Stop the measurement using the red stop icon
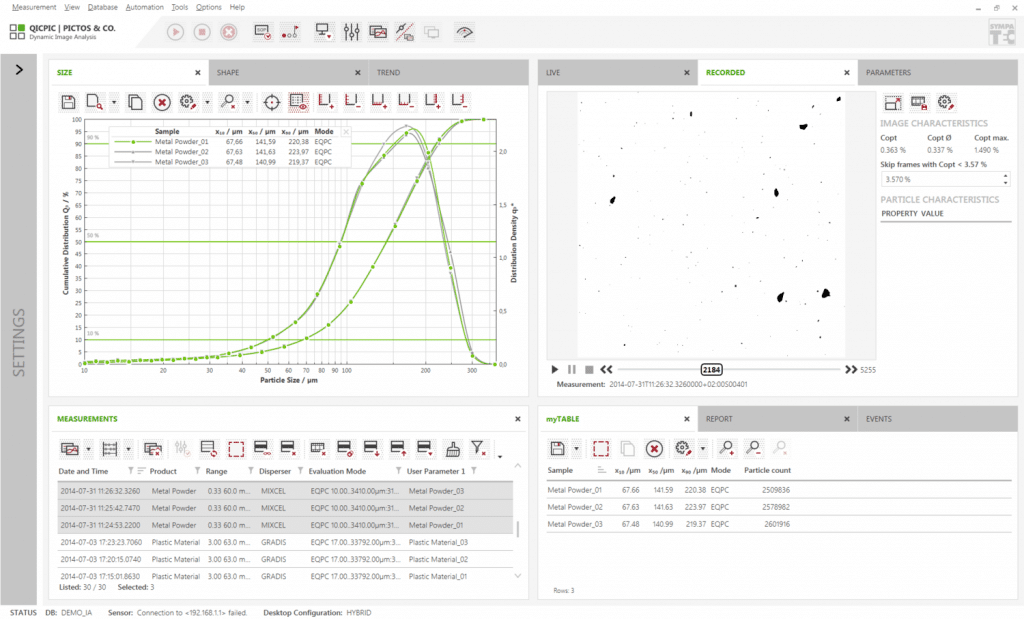Viewport: 1024px width, 619px height. pos(227,32)
